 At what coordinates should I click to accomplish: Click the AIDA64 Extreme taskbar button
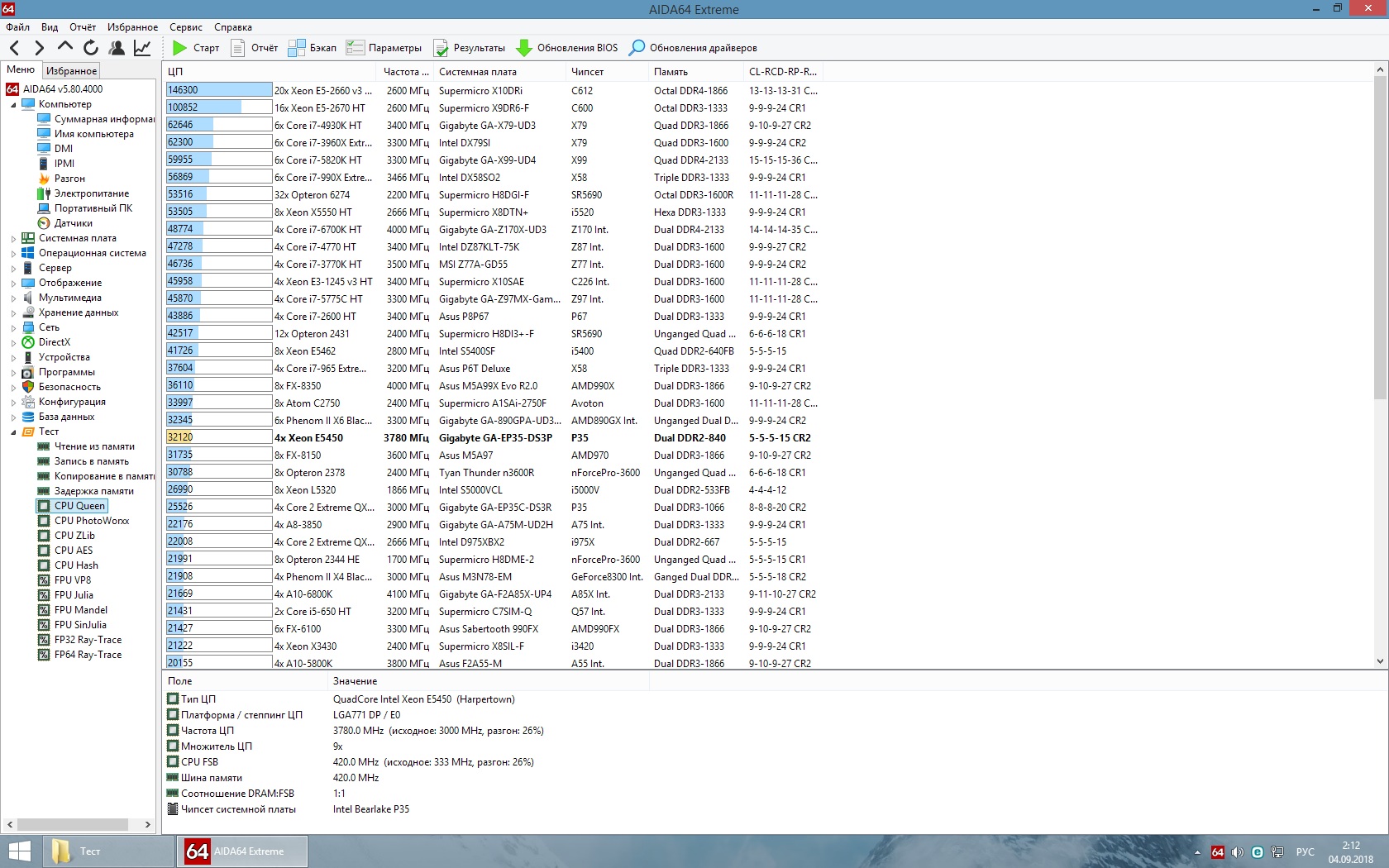coord(242,851)
